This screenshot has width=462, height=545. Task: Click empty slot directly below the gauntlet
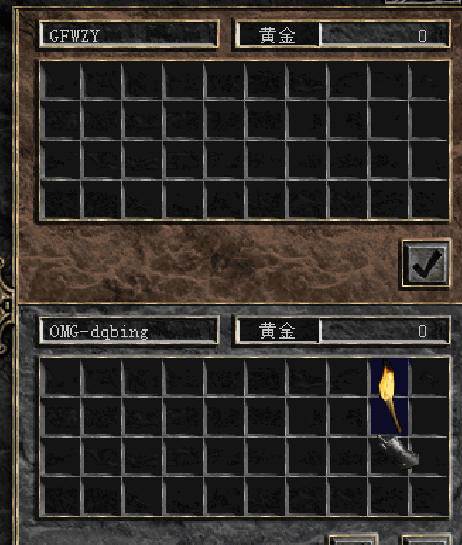coord(388,496)
